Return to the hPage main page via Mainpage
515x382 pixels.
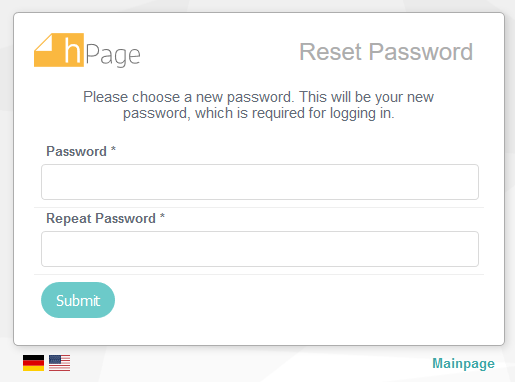pos(463,363)
